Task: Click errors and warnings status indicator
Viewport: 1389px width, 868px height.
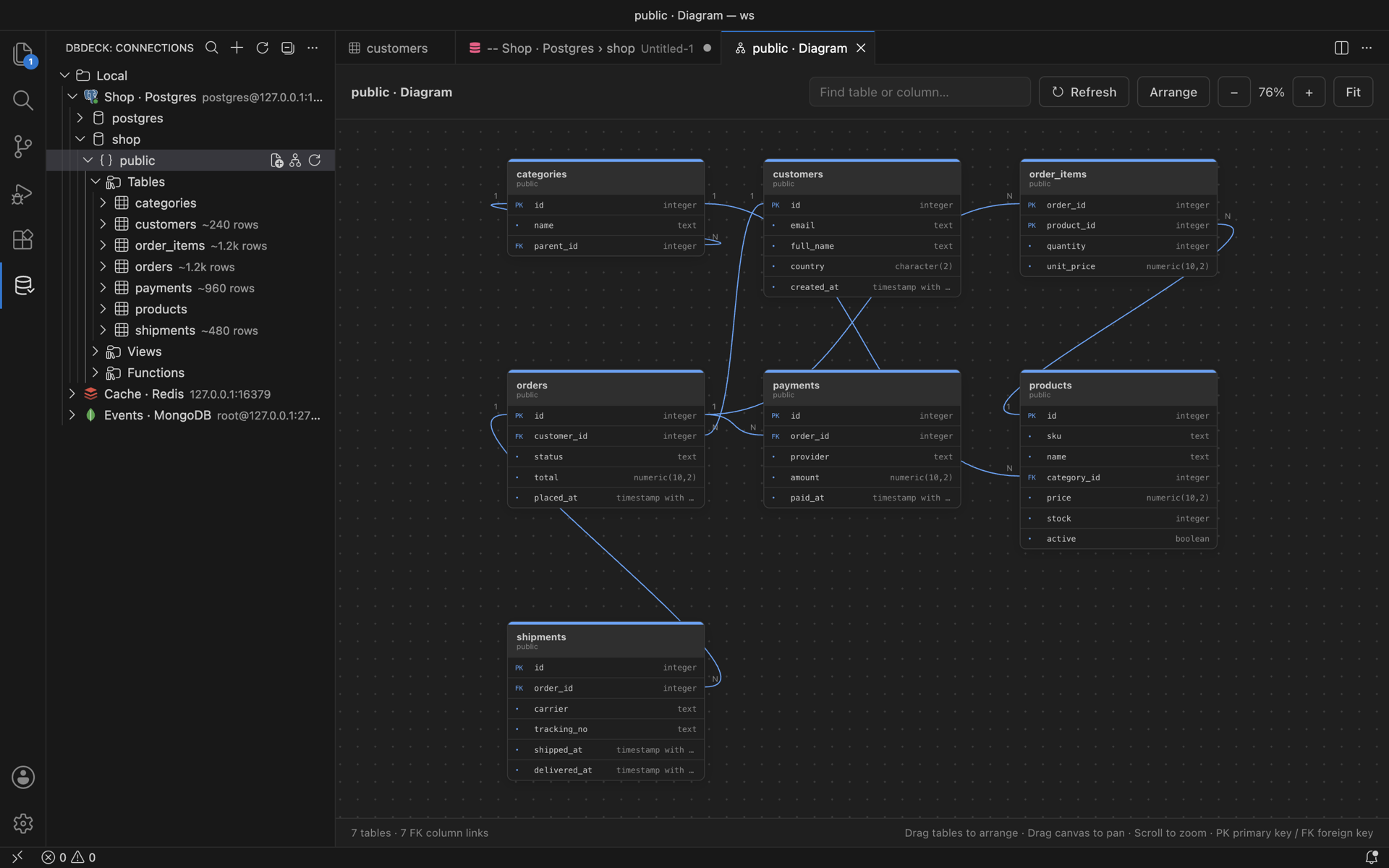Action: click(x=69, y=857)
